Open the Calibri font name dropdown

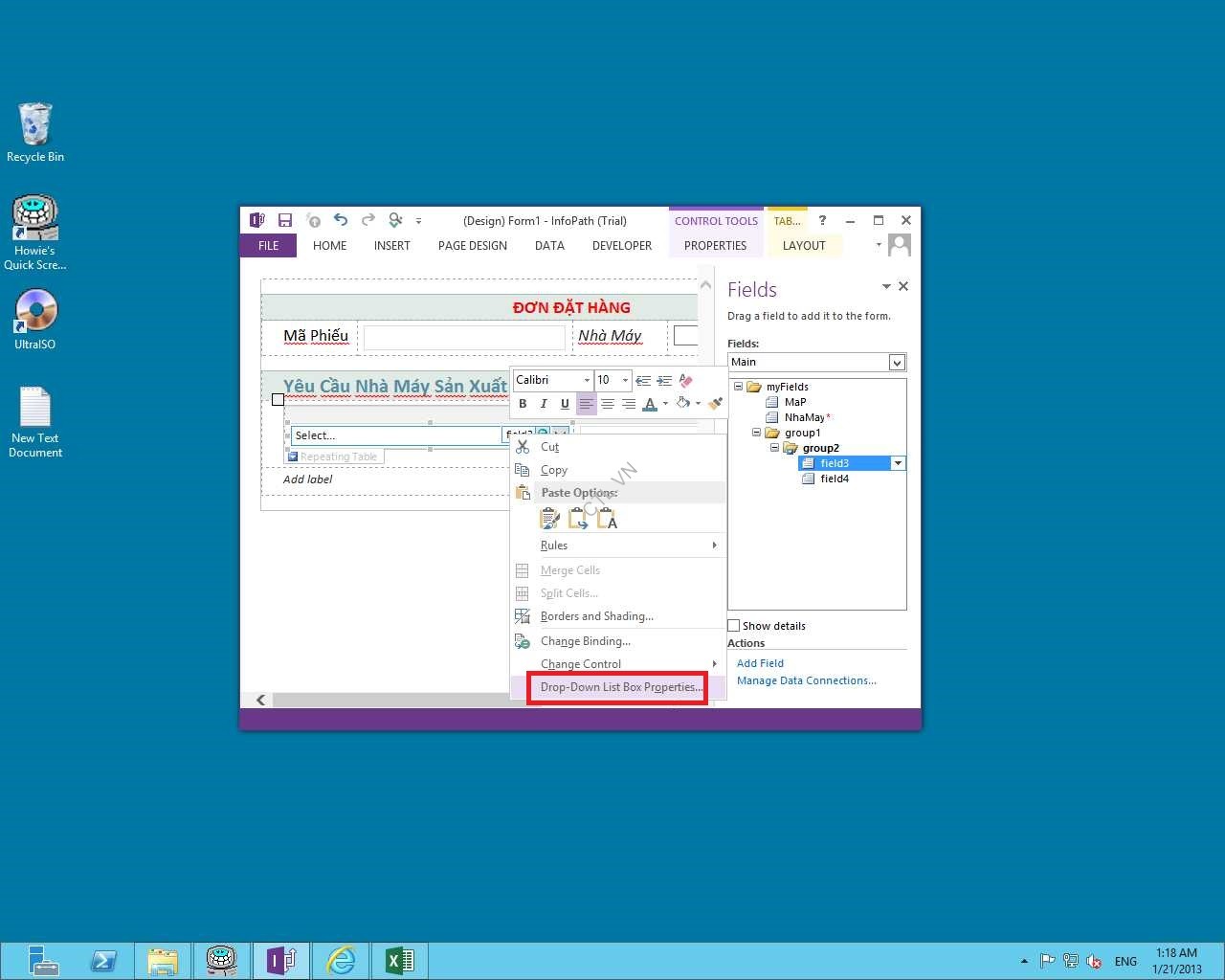point(587,380)
